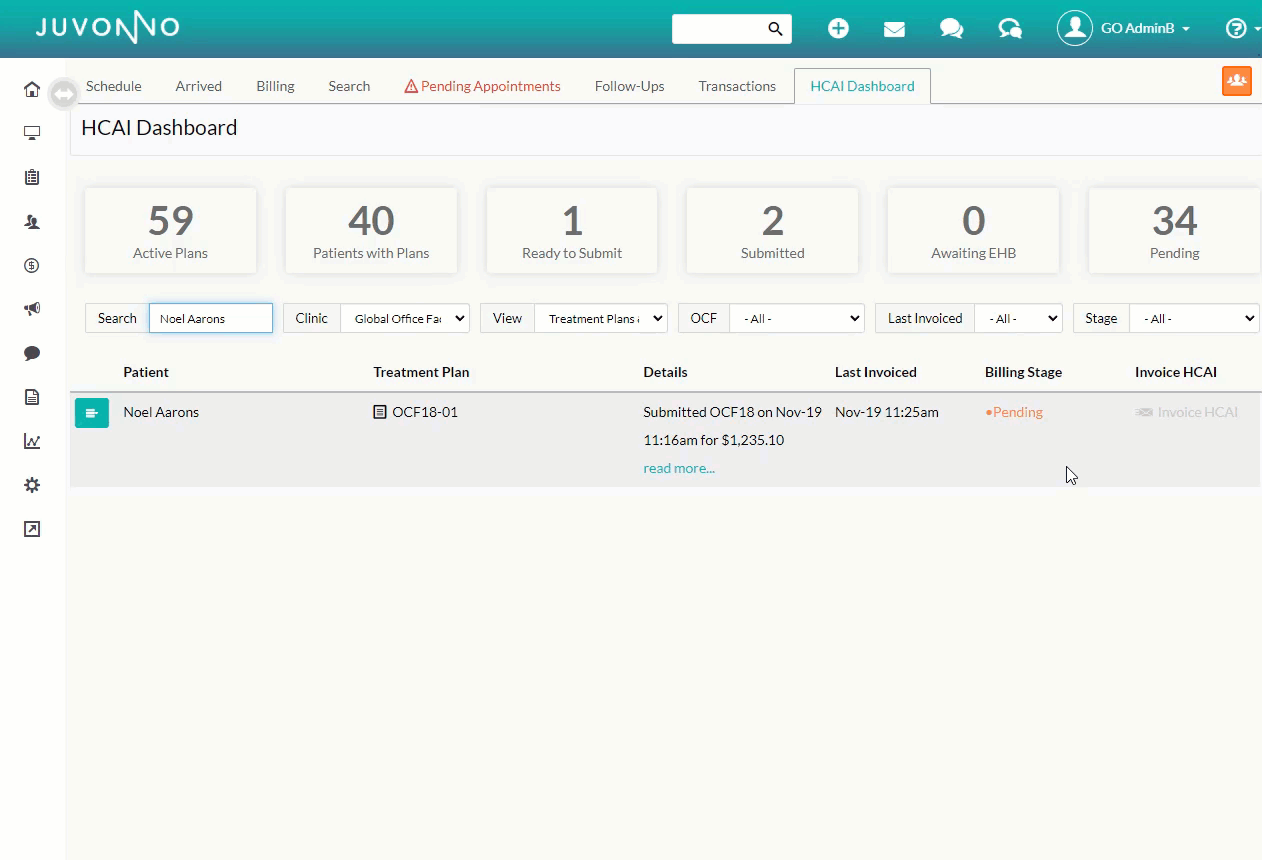Open the Clinic dropdown Global Office

point(405,318)
